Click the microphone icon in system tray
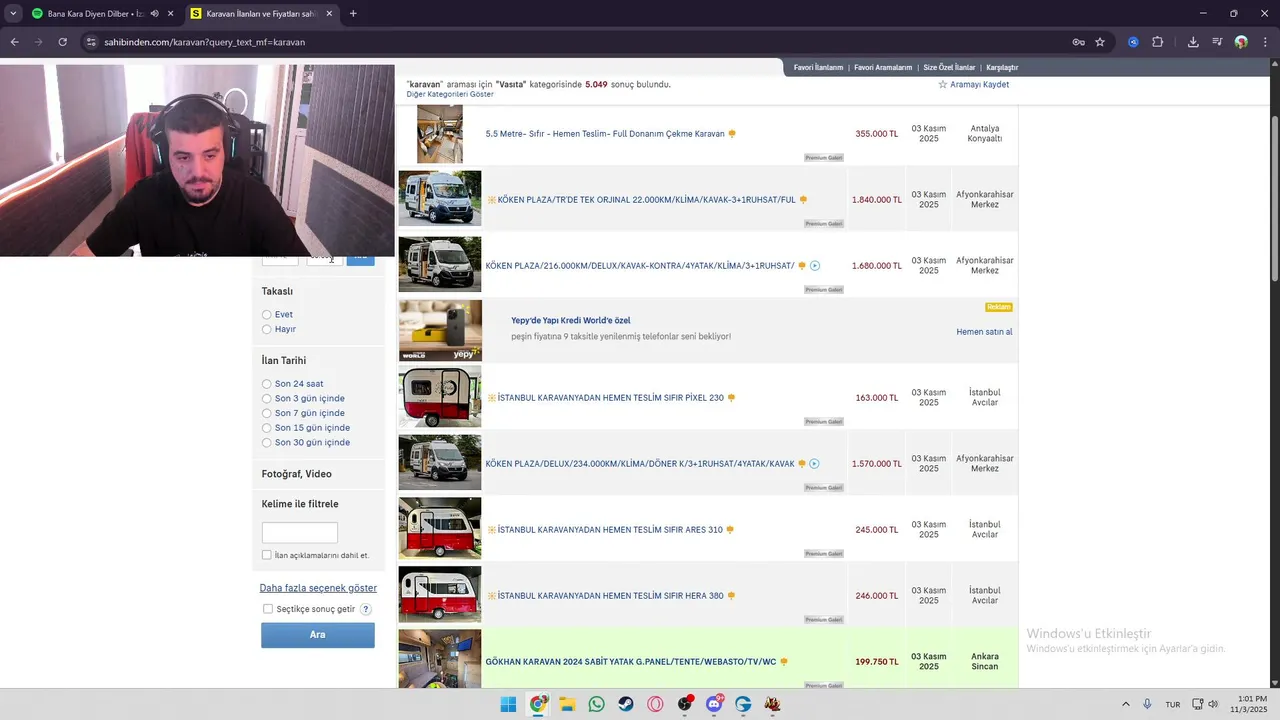Screen dimensions: 1280x720 (1147, 704)
